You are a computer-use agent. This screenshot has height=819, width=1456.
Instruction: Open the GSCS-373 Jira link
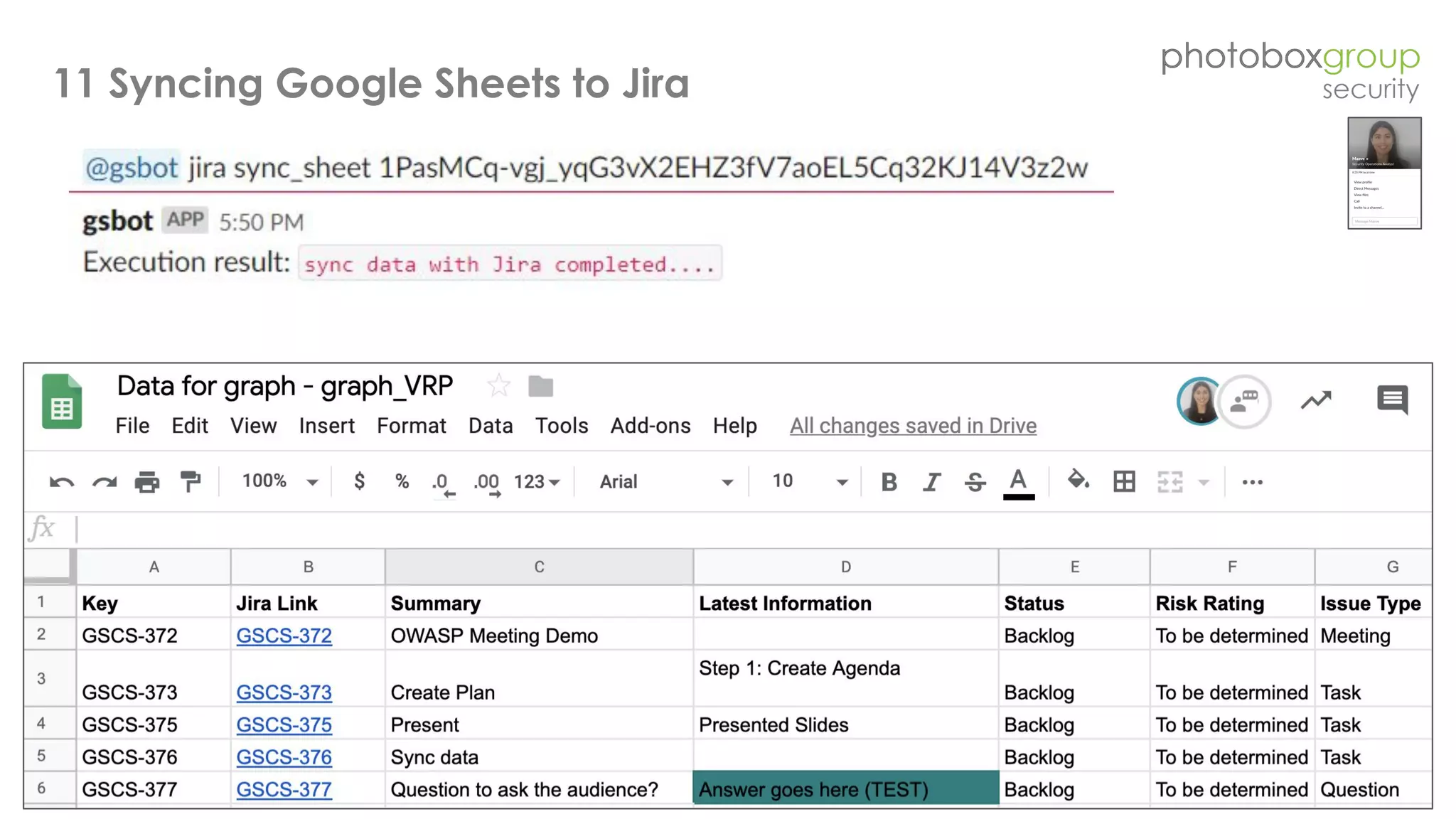[284, 692]
